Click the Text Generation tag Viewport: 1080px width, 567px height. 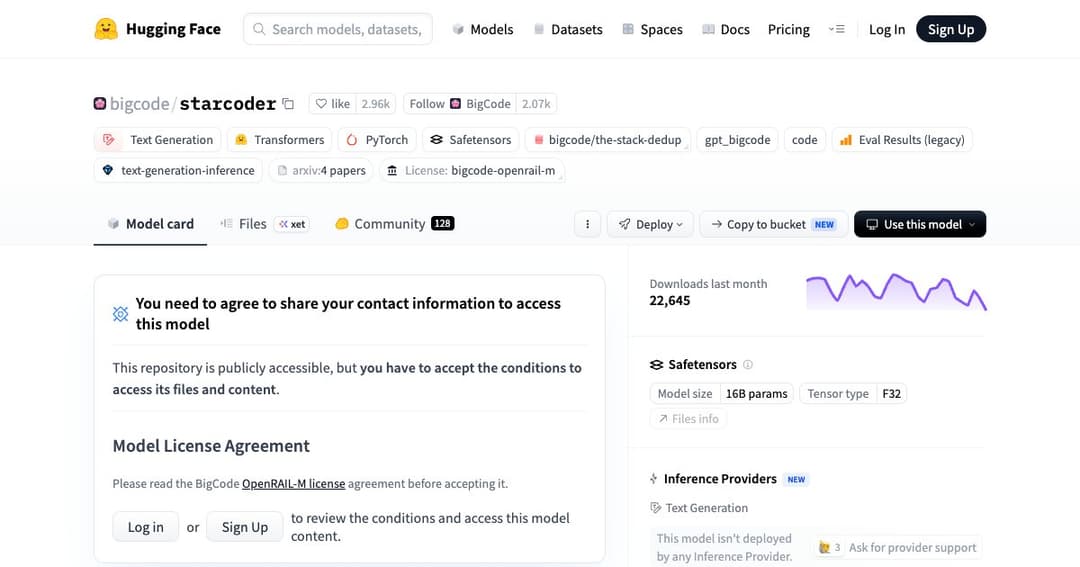click(x=158, y=140)
